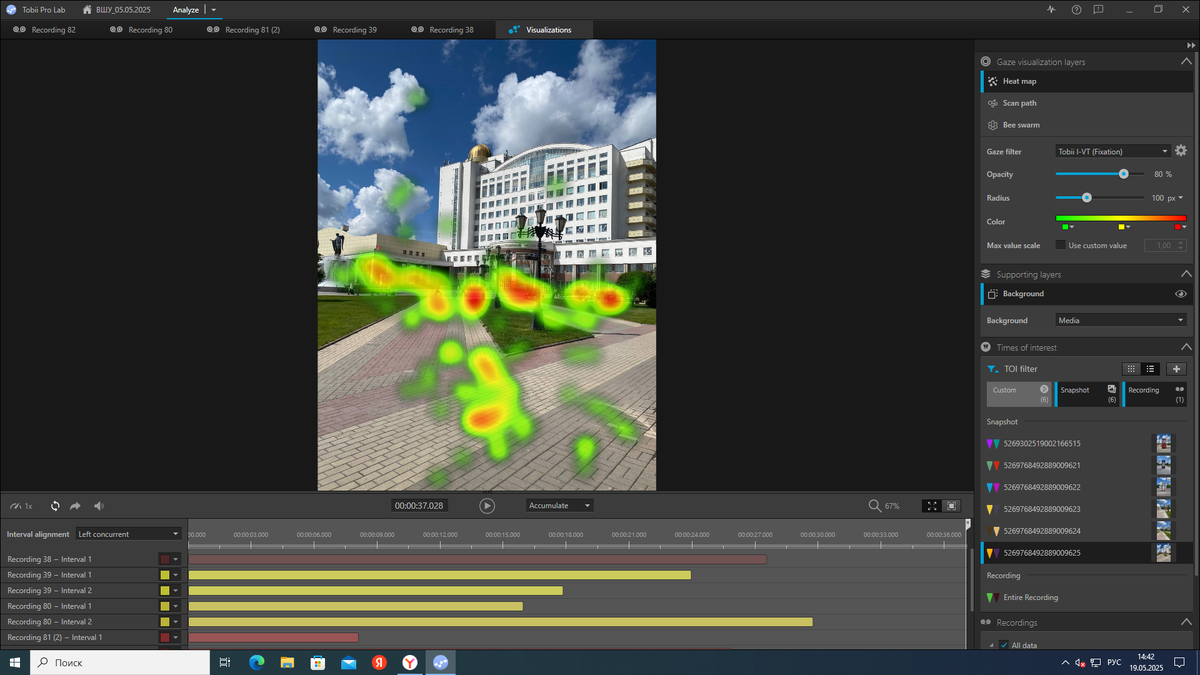Click the fit-to-screen zoom icon
Image resolution: width=1200 pixels, height=675 pixels.
[x=932, y=506]
